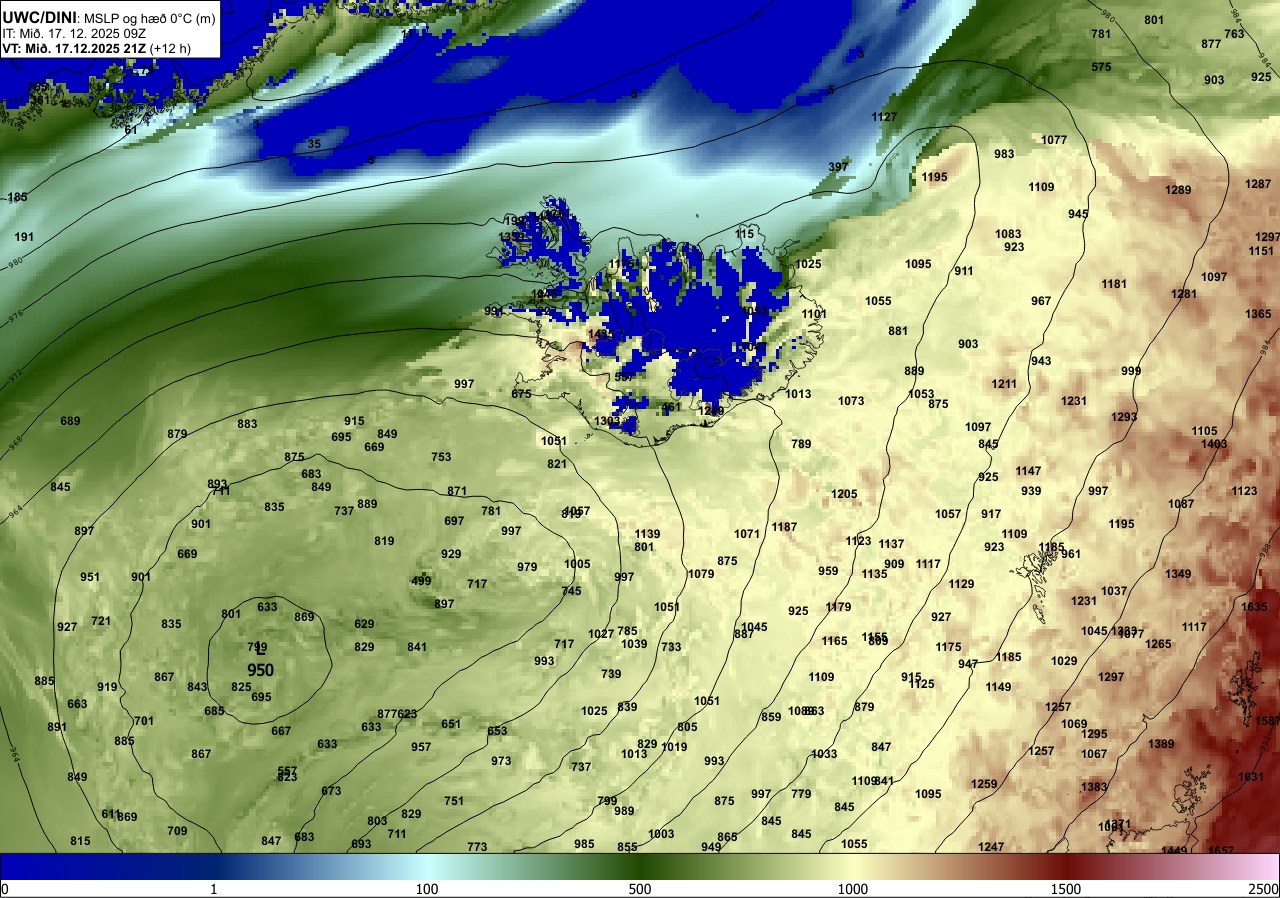Click the height value 1147
The image size is (1280, 898).
(1028, 471)
